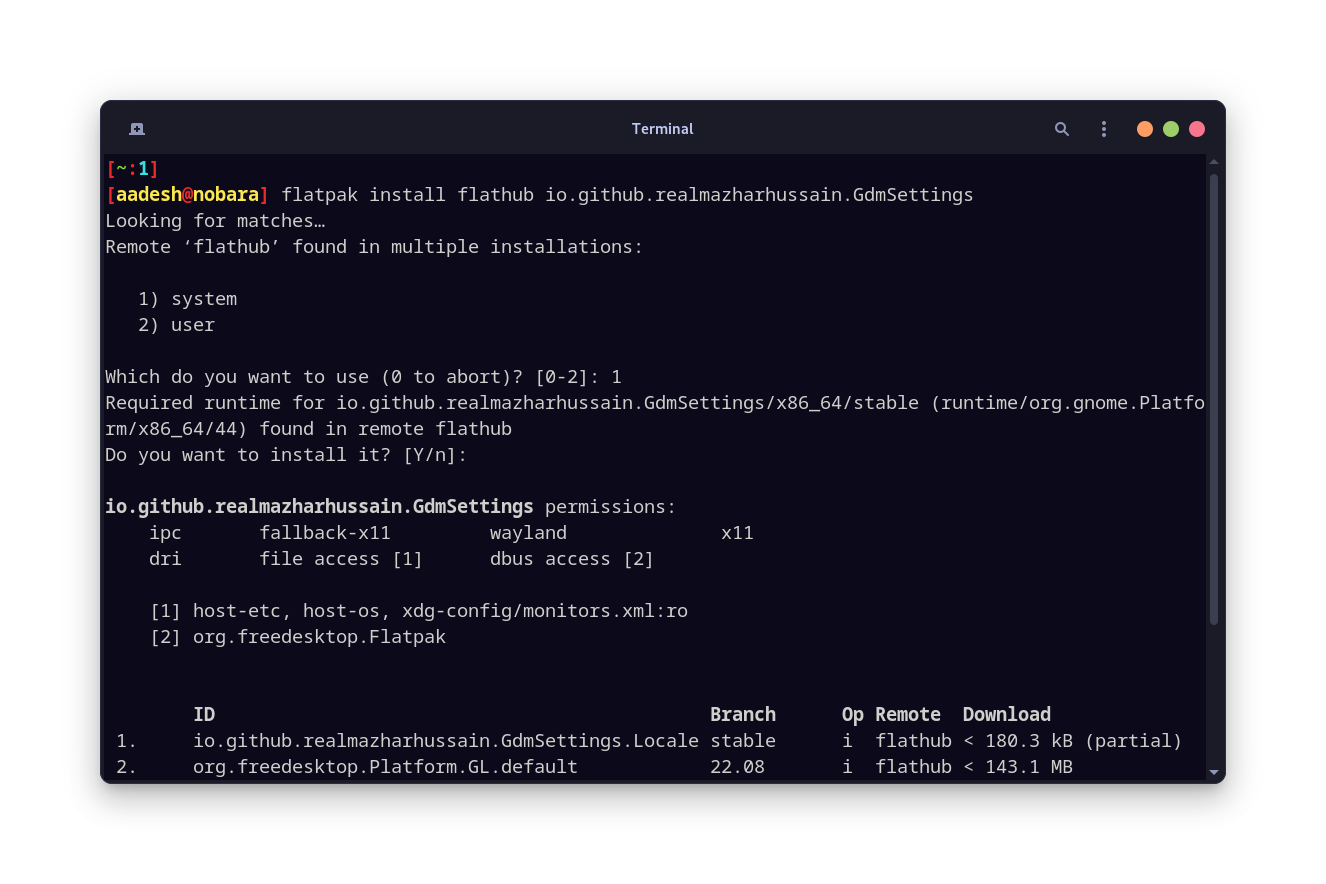Viewport: 1326px width, 884px height.
Task: Click the Download column header
Action: [1006, 714]
